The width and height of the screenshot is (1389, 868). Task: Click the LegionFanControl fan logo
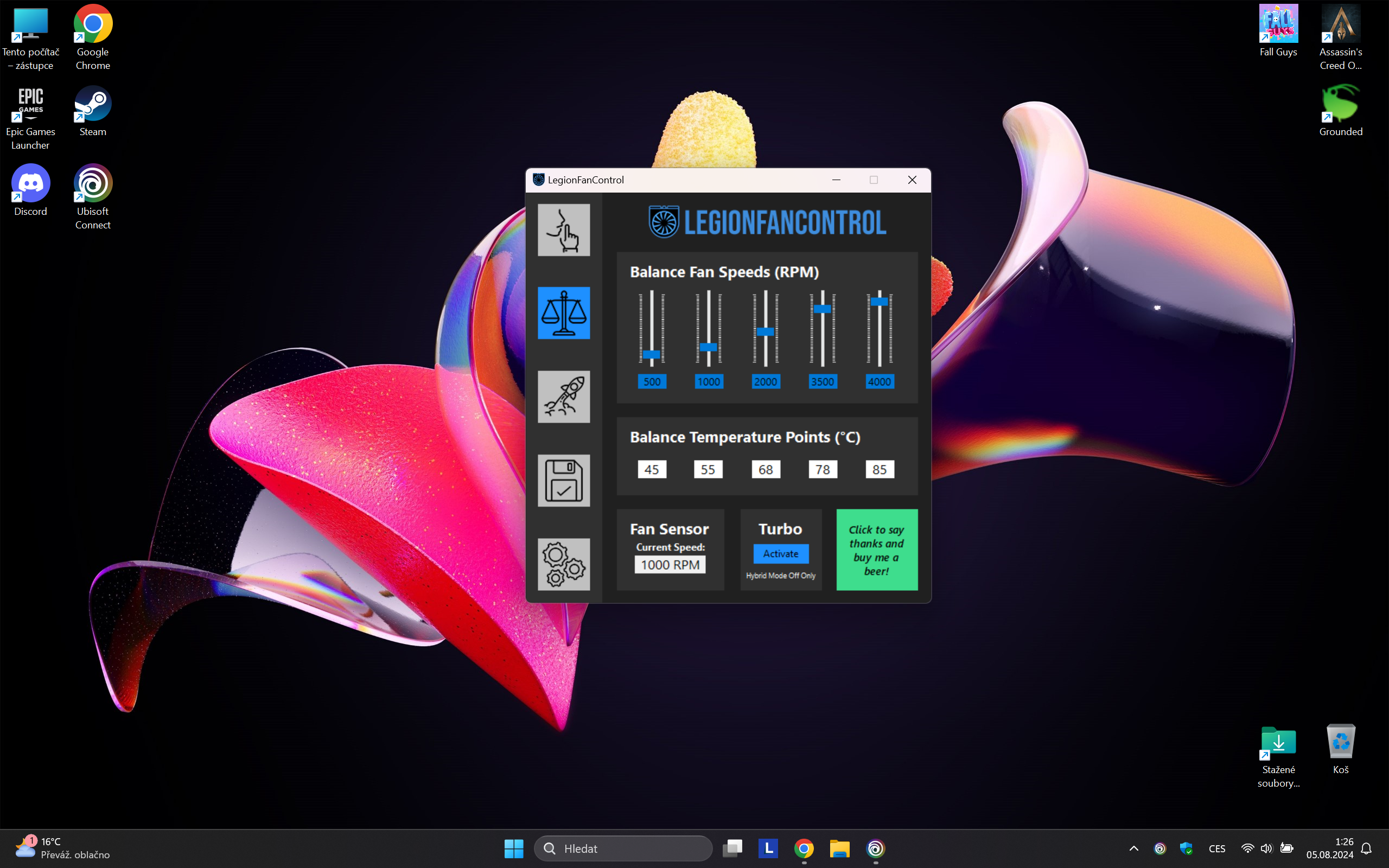(x=664, y=221)
